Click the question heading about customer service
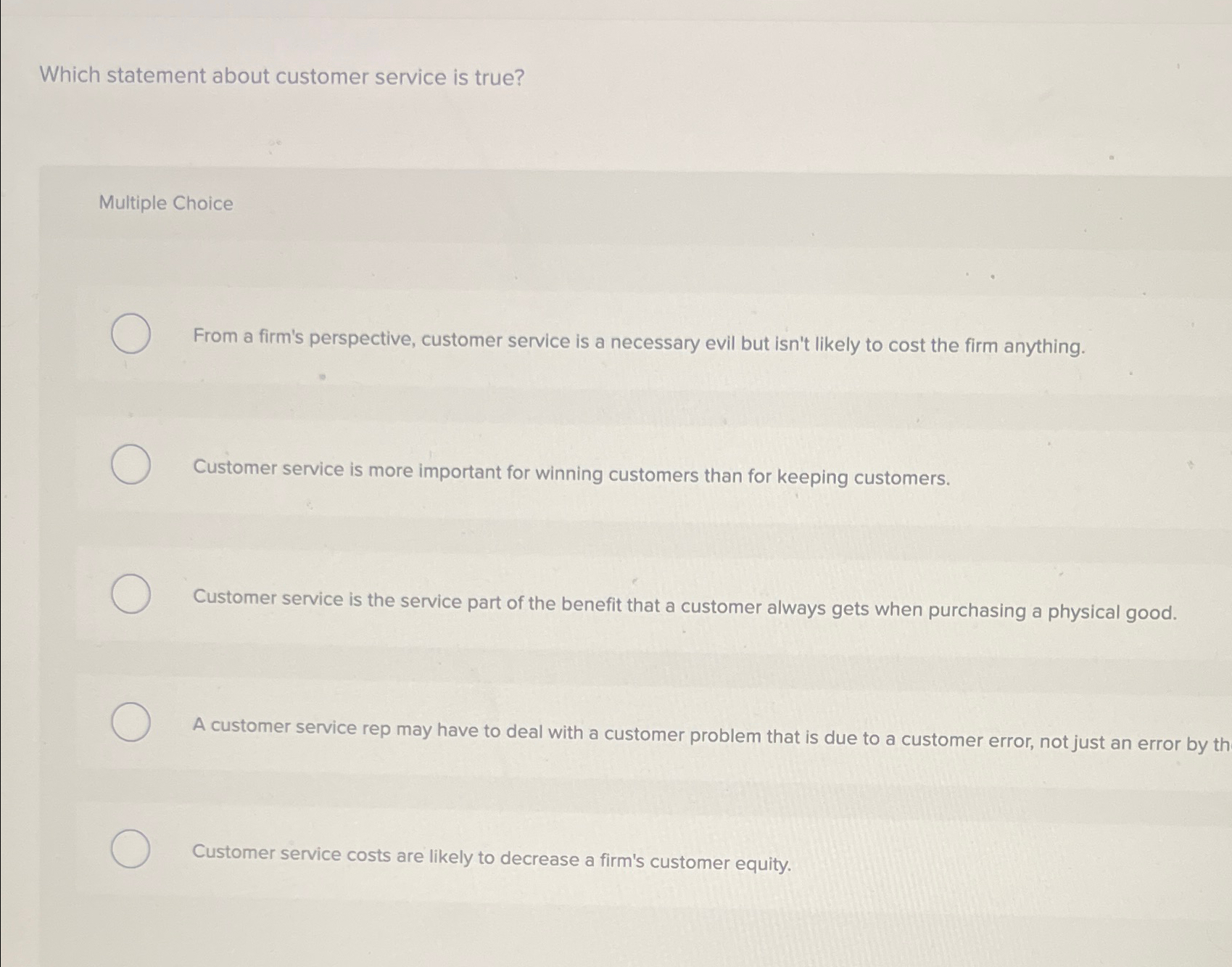 [x=281, y=76]
